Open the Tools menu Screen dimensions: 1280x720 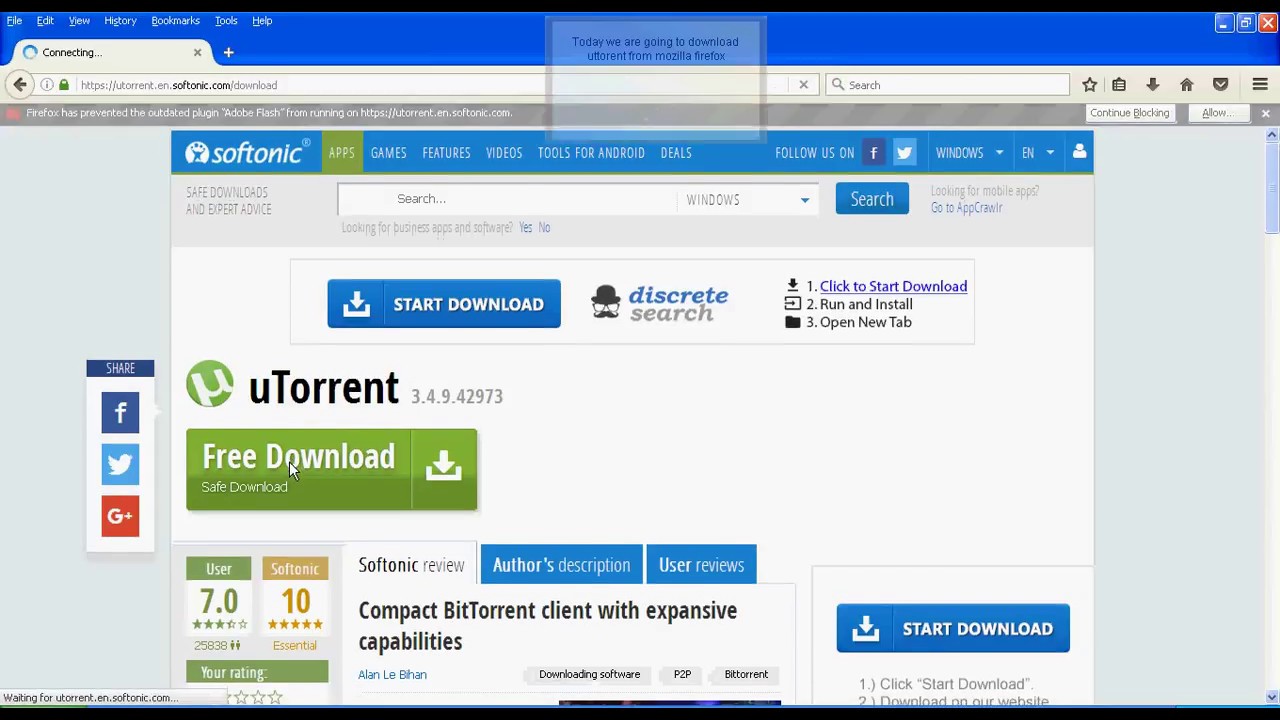(x=226, y=20)
